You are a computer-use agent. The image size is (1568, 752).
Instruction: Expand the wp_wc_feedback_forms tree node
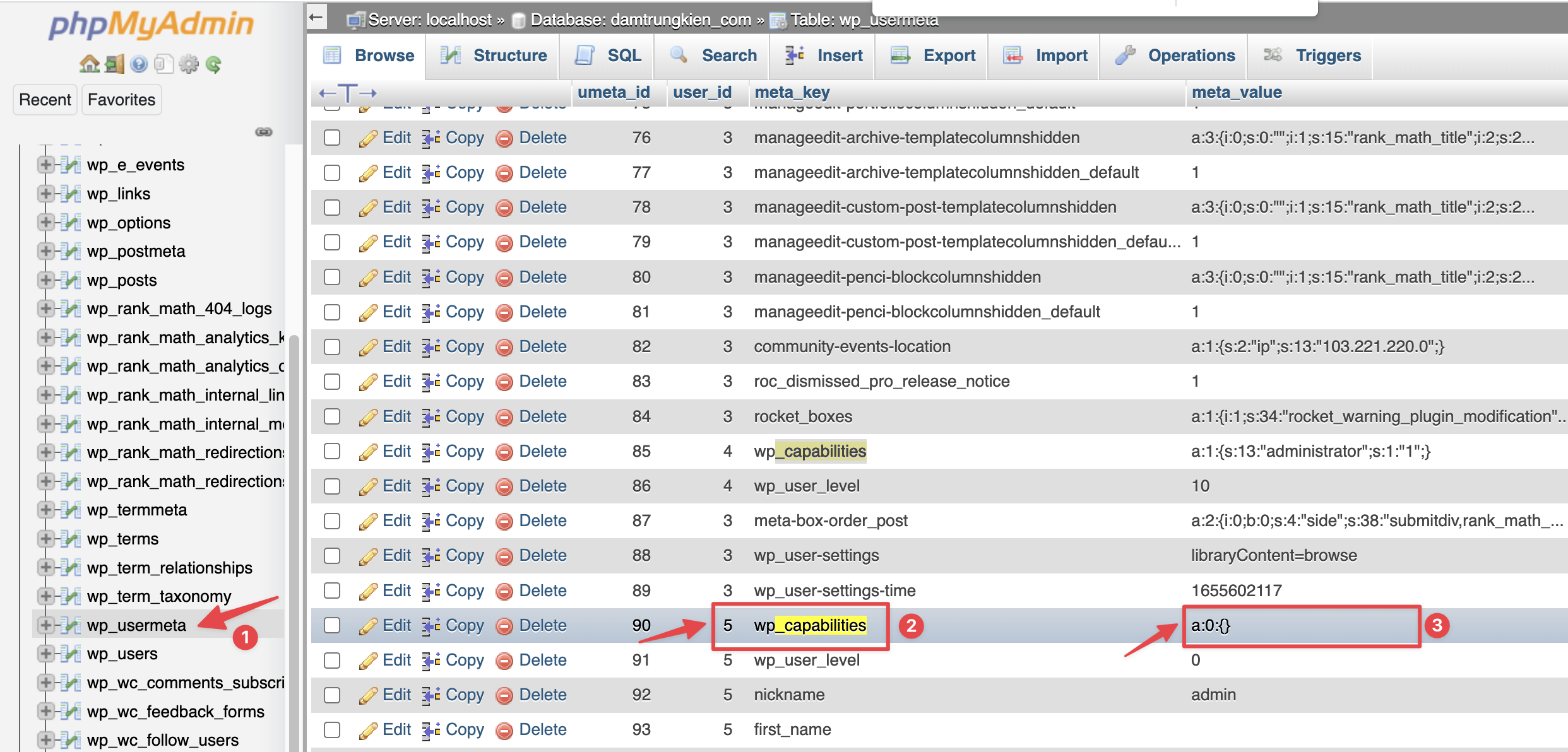[45, 712]
